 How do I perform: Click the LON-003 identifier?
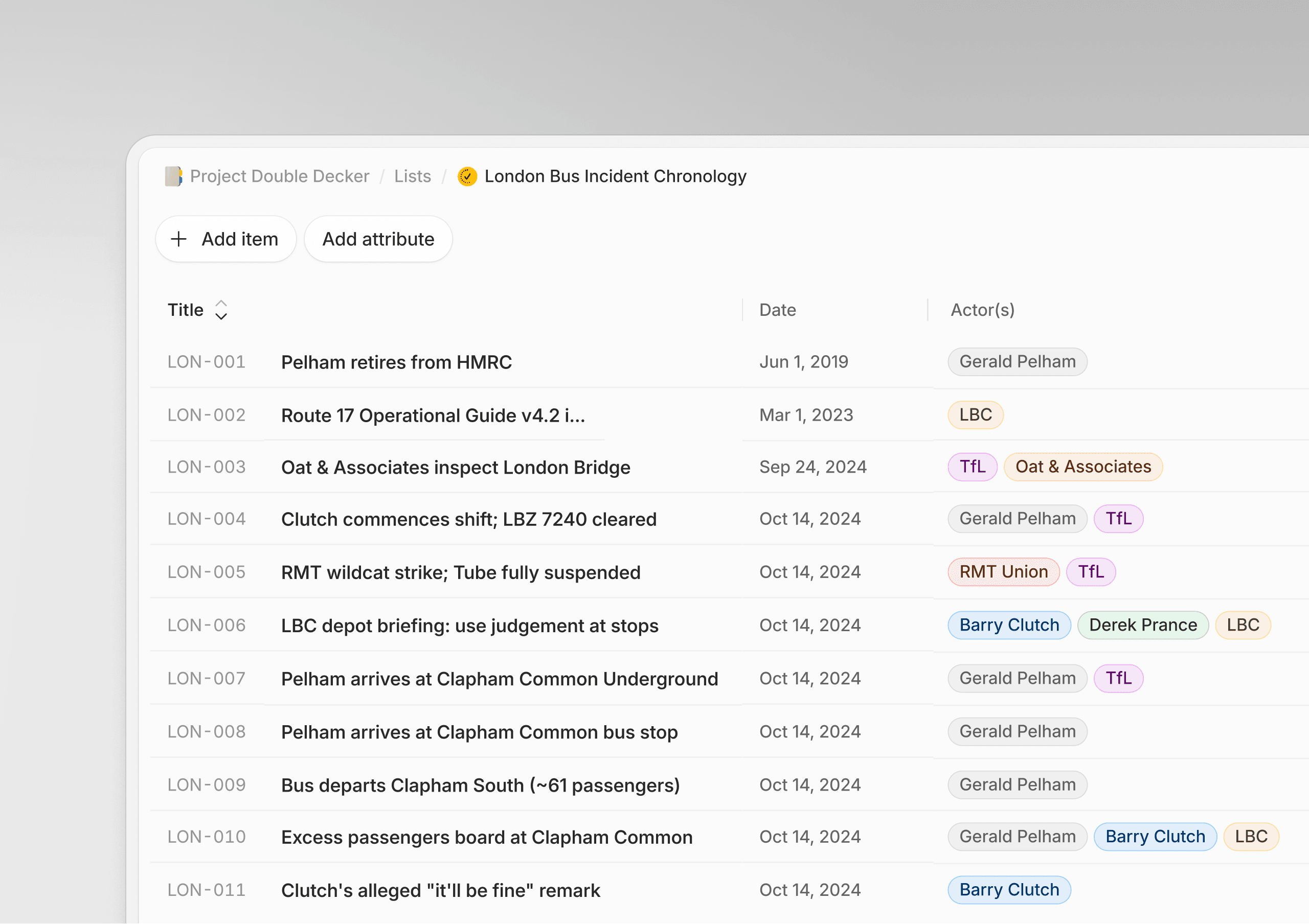tap(207, 467)
